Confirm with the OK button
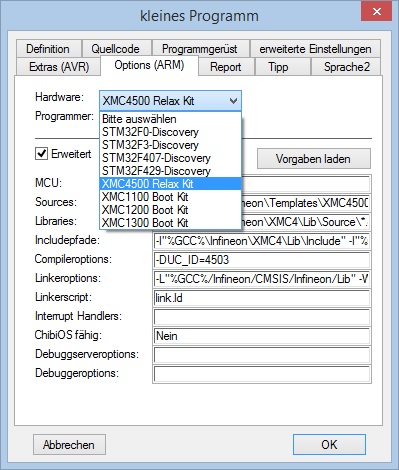 329,444
